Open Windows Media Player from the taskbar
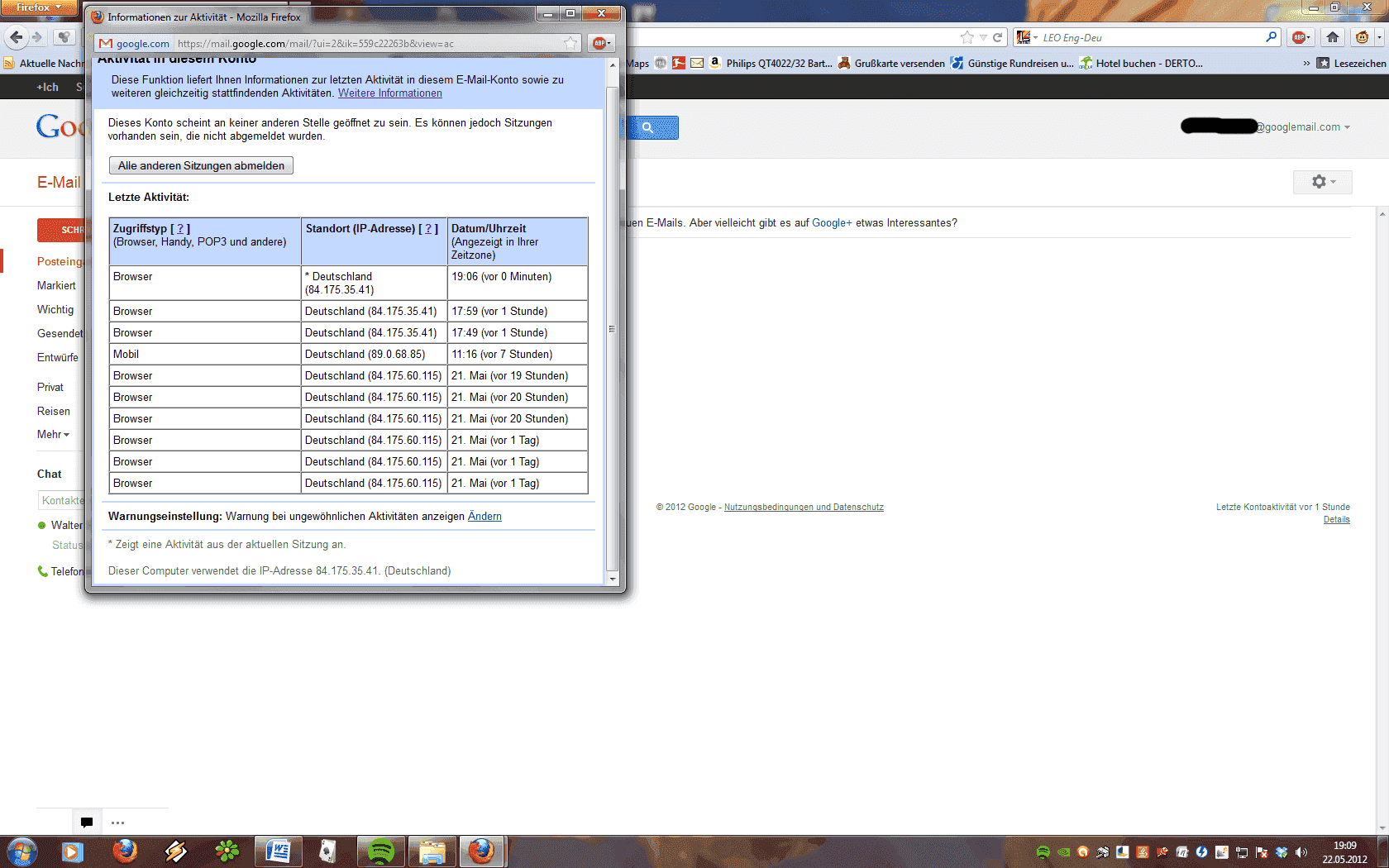 tap(73, 851)
